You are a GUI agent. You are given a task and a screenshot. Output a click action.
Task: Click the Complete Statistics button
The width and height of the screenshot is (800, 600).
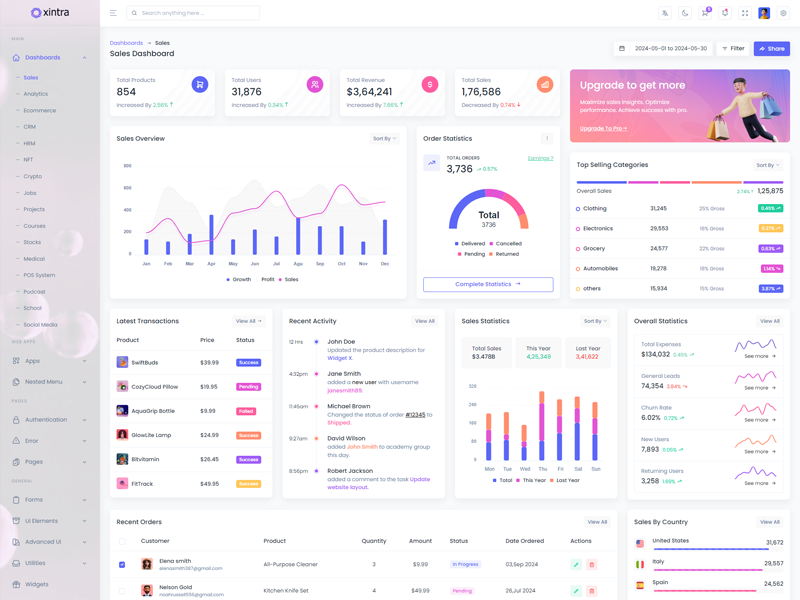pyautogui.click(x=488, y=284)
